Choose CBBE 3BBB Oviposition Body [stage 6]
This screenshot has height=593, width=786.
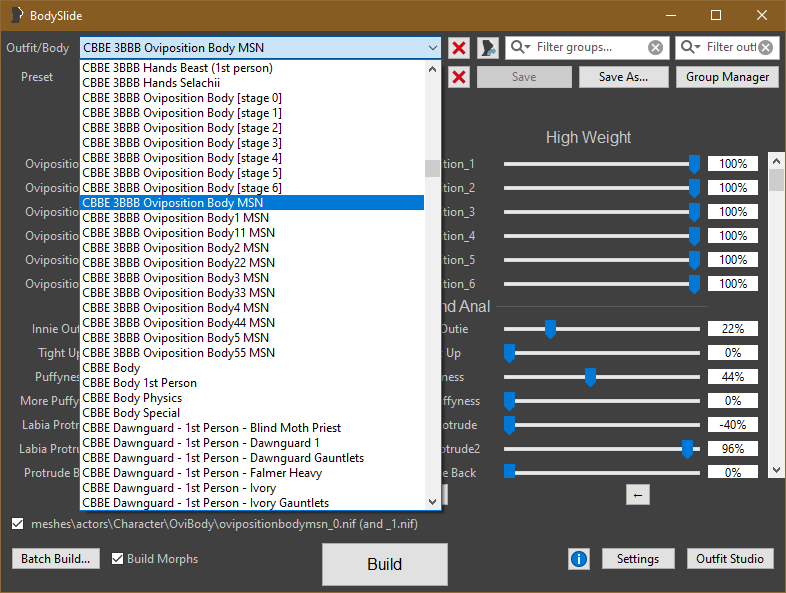252,188
